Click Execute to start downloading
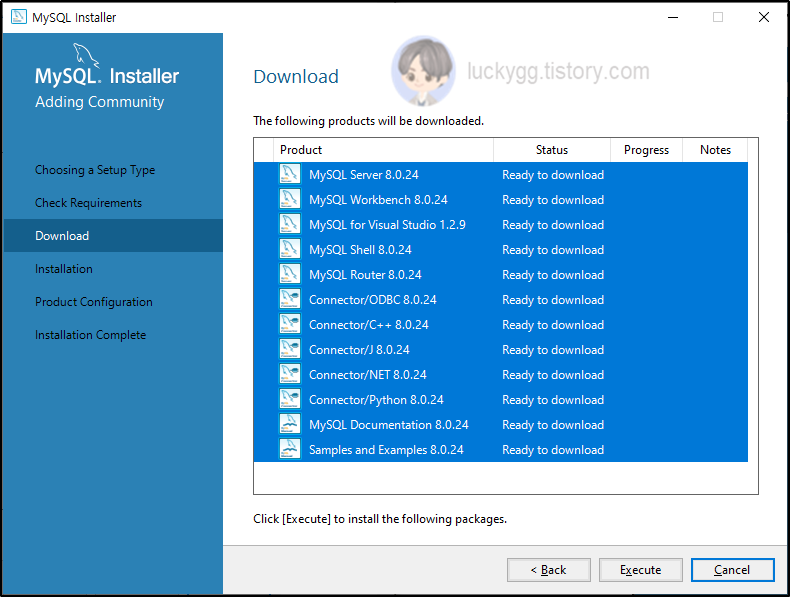The width and height of the screenshot is (790, 597). [x=640, y=570]
